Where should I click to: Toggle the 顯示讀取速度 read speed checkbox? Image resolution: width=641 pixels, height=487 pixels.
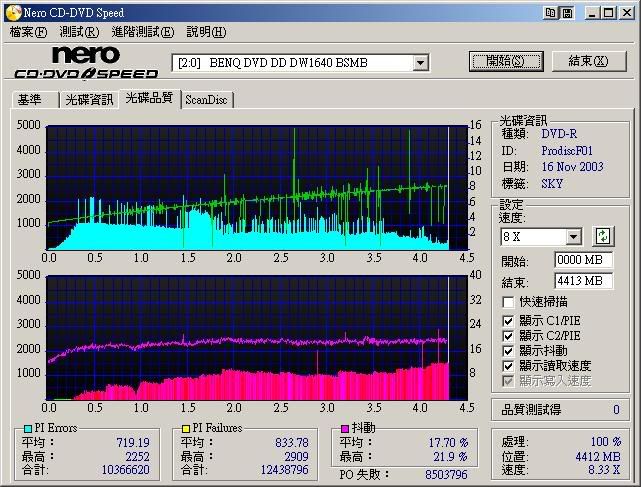pos(508,366)
